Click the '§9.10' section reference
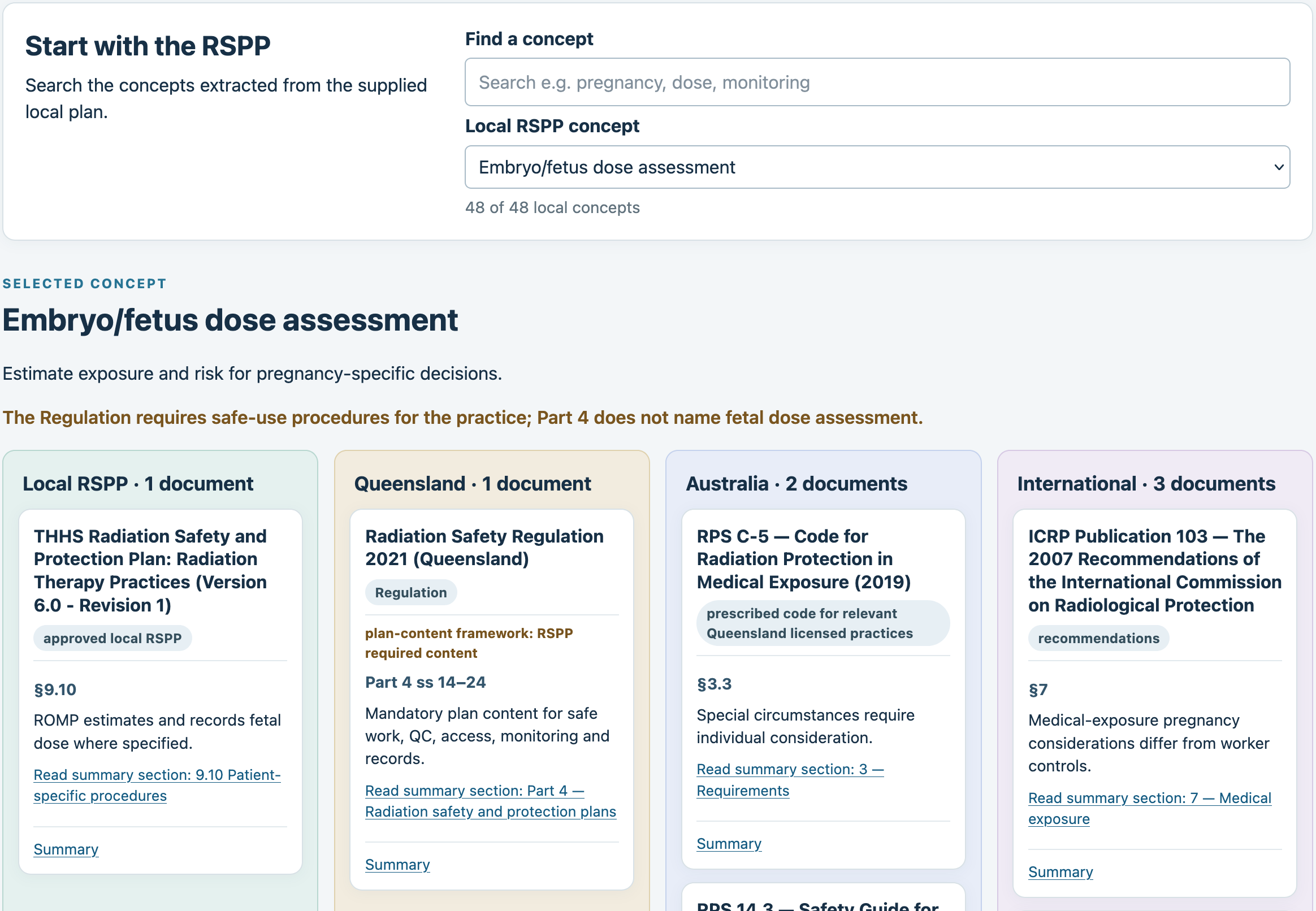Screen dimensions: 1316x911 coord(55,689)
